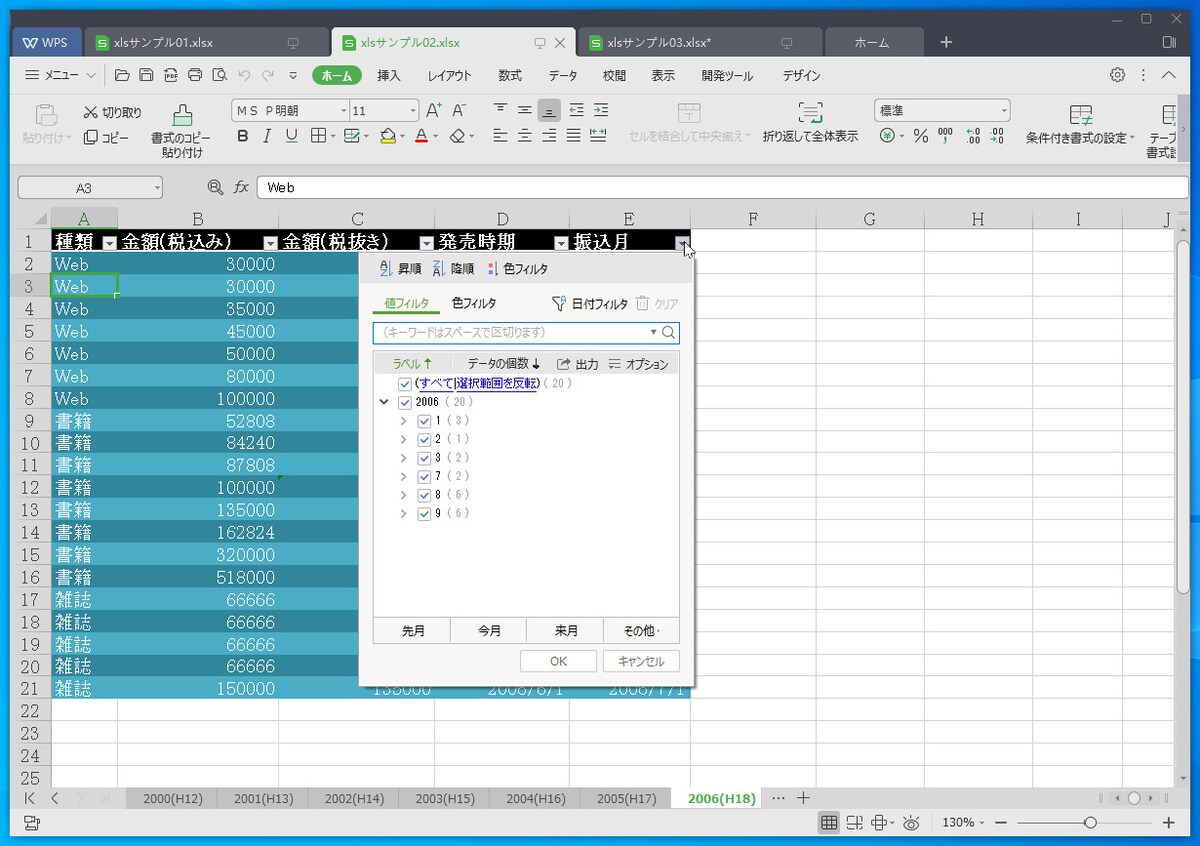This screenshot has height=846, width=1200.
Task: Open the settings gear icon
Action: (1118, 75)
